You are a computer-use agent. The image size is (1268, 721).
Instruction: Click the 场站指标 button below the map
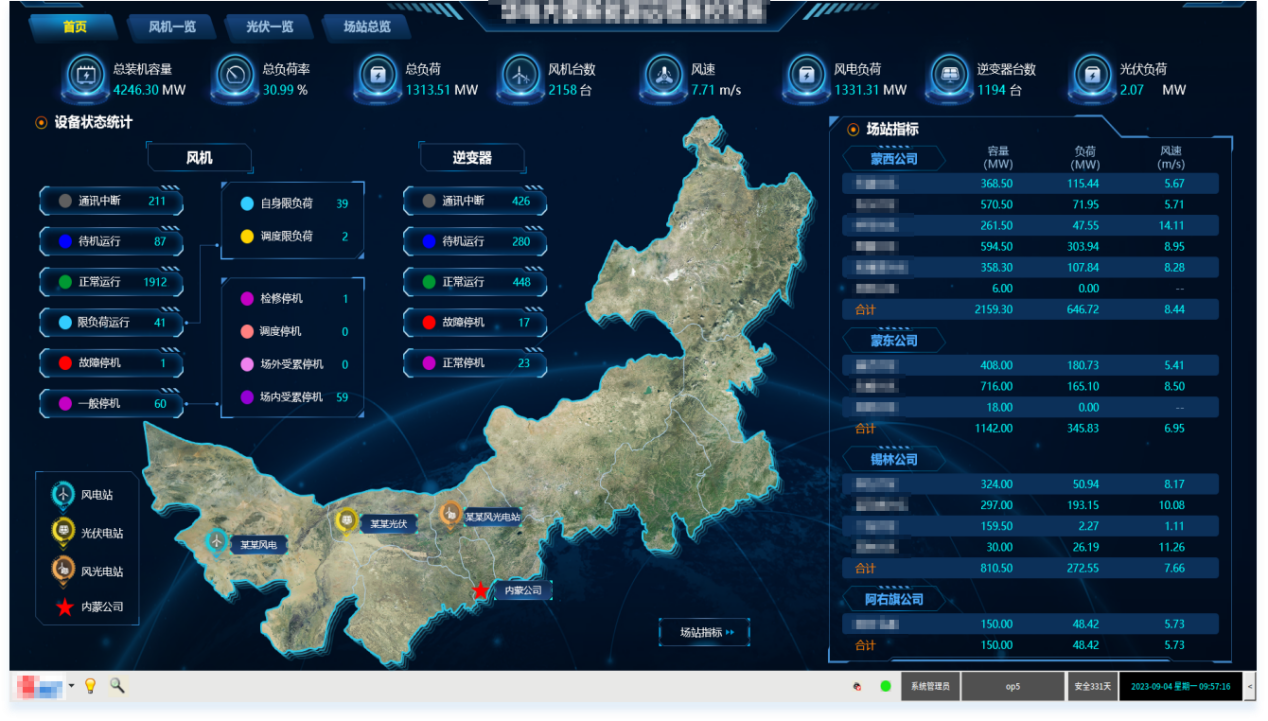705,632
